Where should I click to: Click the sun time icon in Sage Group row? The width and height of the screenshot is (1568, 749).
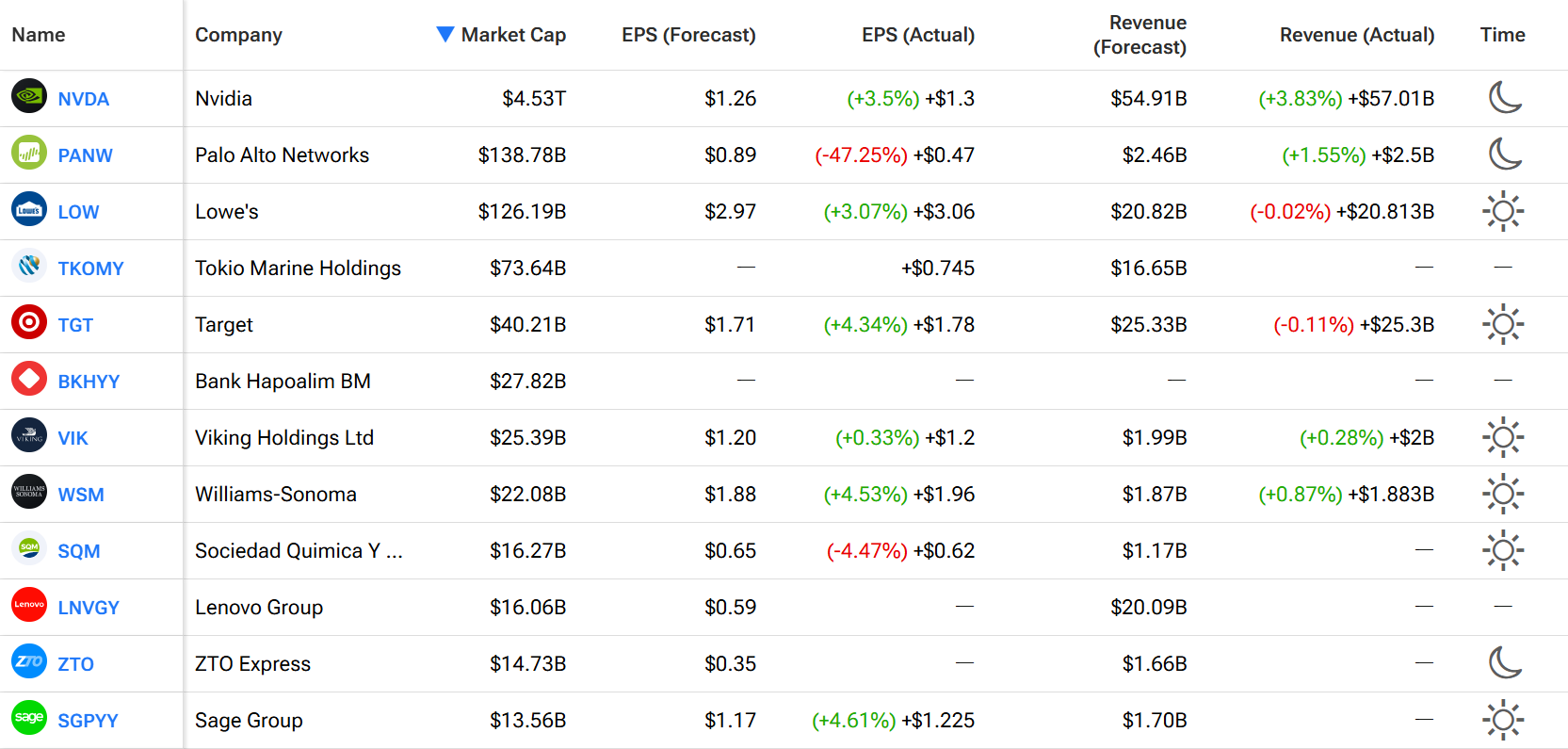[1503, 720]
